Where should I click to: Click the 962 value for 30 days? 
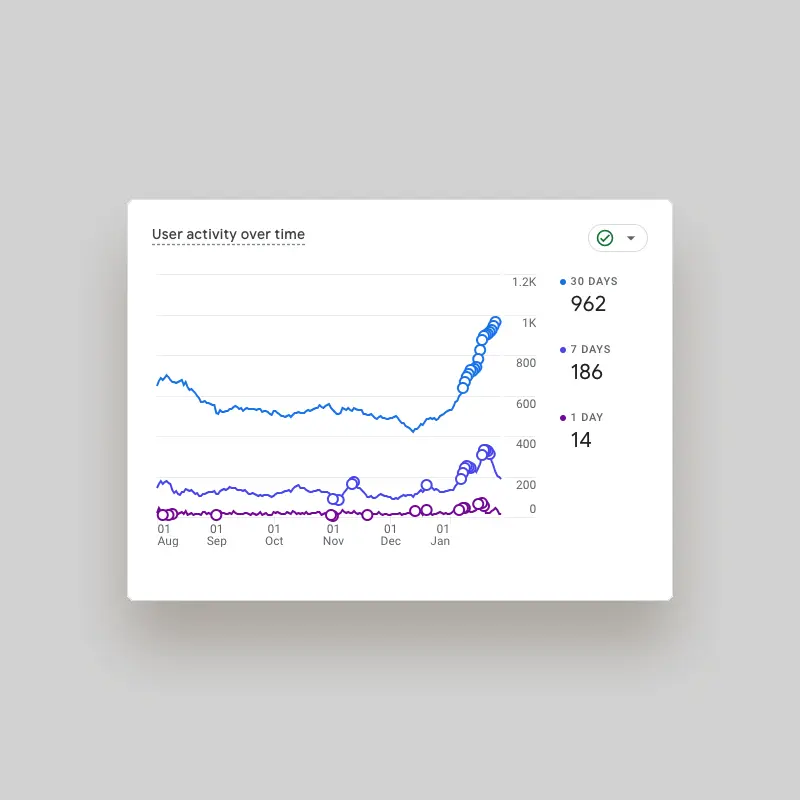(588, 304)
